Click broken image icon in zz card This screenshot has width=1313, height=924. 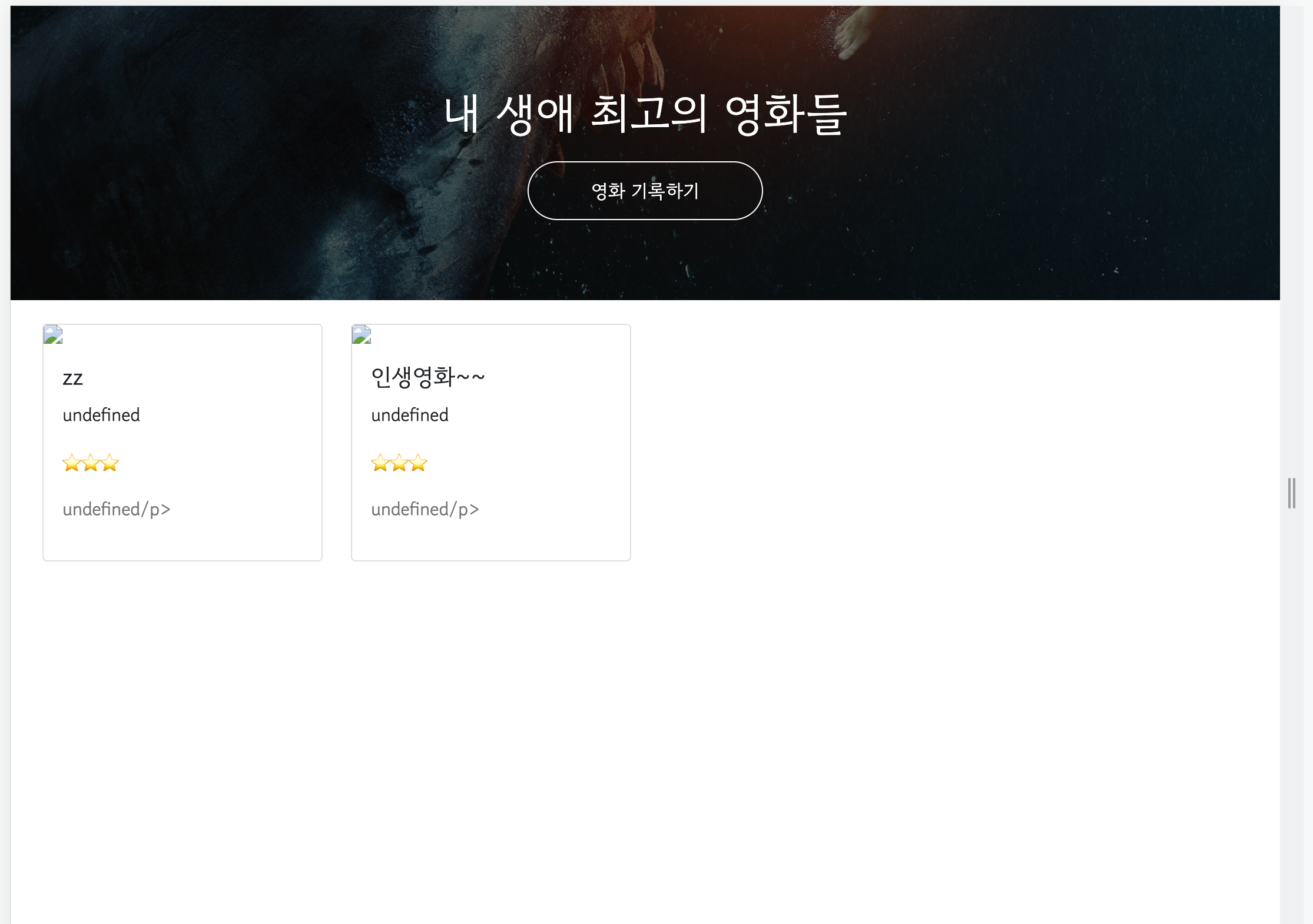(53, 334)
